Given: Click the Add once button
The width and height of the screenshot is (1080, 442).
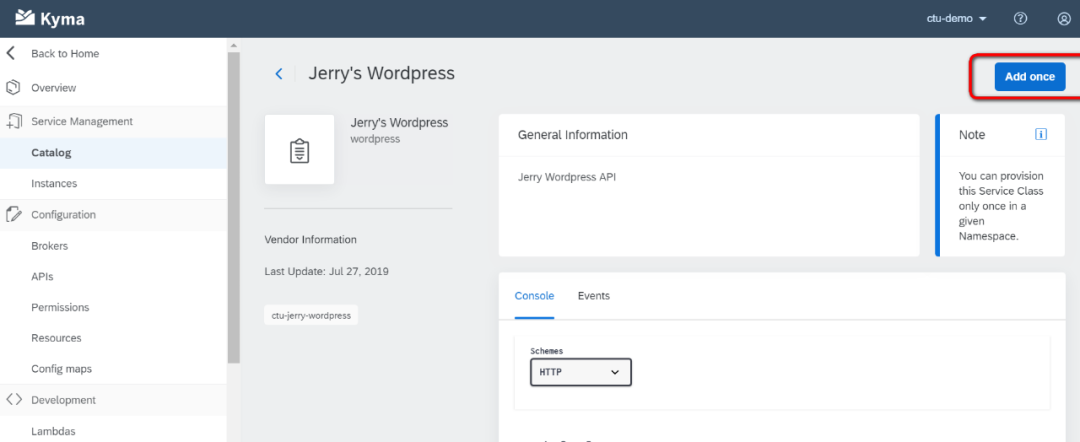Looking at the screenshot, I should [x=1030, y=76].
